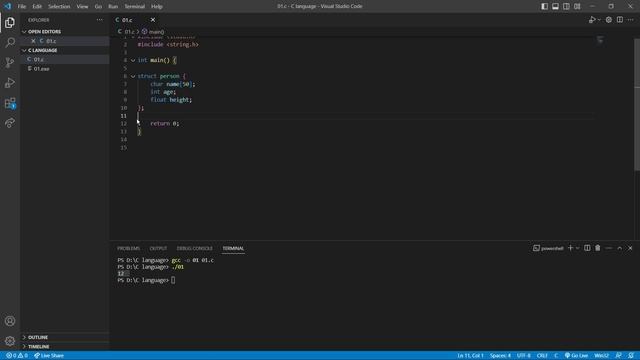Open the Help menu

[x=157, y=6]
